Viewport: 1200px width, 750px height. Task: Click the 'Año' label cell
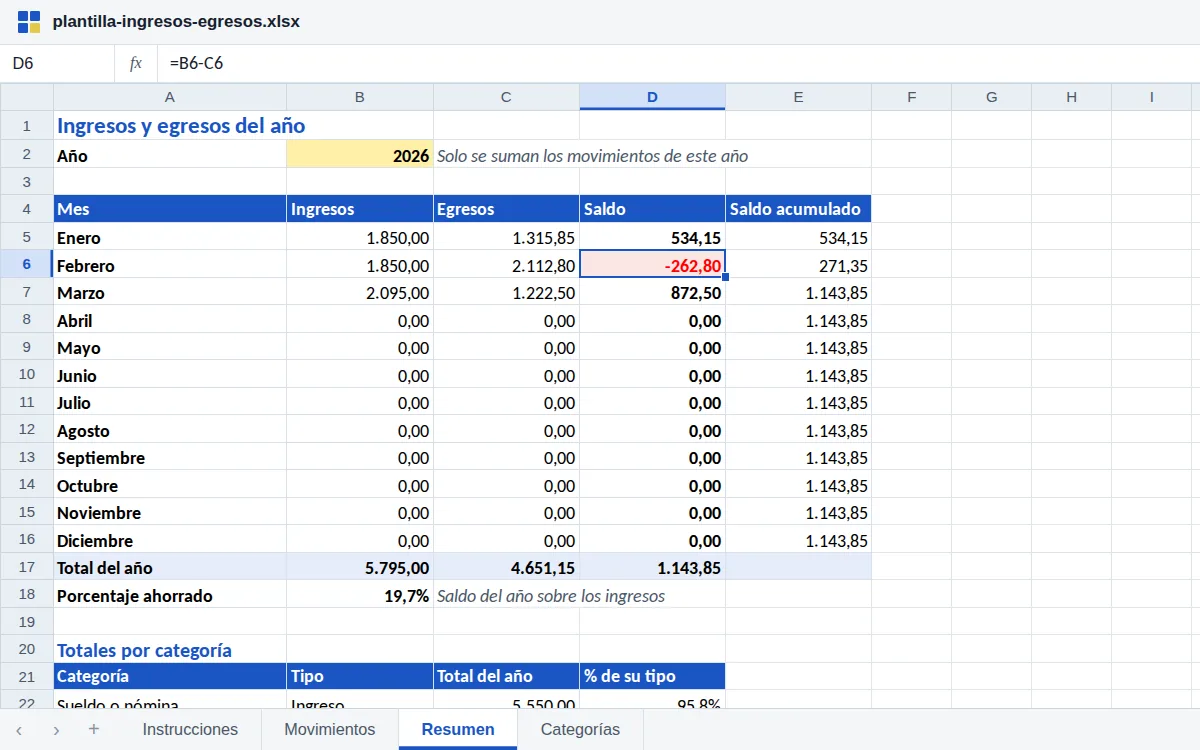pyautogui.click(x=170, y=155)
